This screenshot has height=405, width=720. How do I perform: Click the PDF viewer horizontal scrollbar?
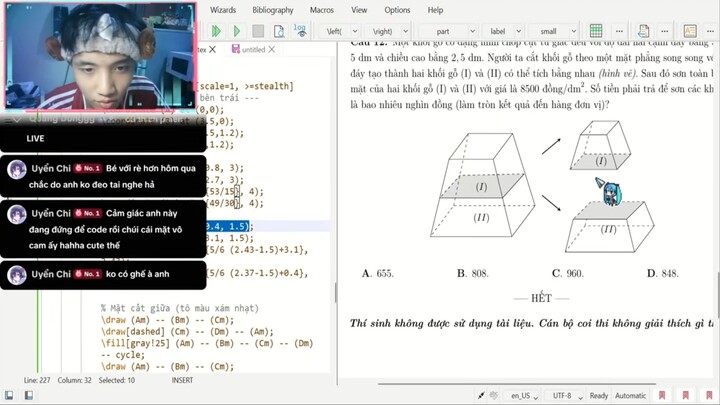click(x=517, y=383)
